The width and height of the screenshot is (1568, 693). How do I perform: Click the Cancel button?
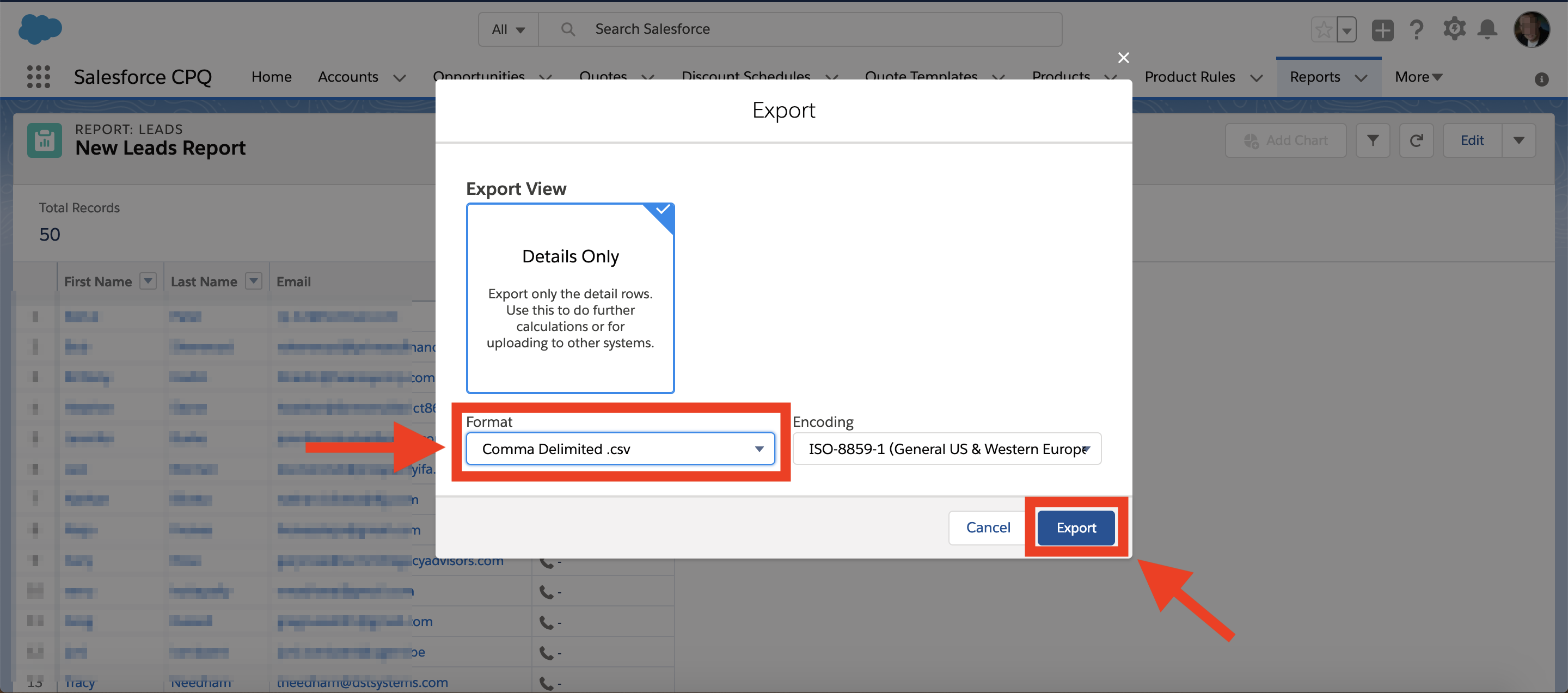pyautogui.click(x=988, y=527)
